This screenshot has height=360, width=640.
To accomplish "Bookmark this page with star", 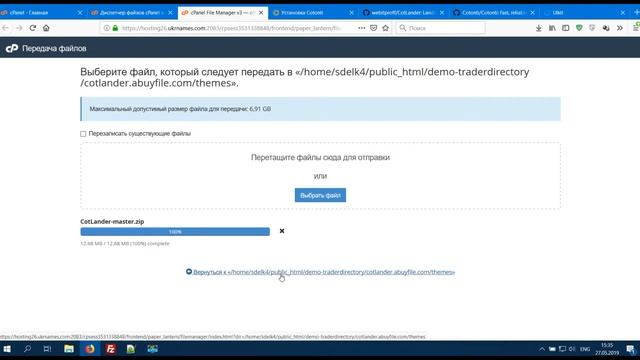I will click(386, 28).
